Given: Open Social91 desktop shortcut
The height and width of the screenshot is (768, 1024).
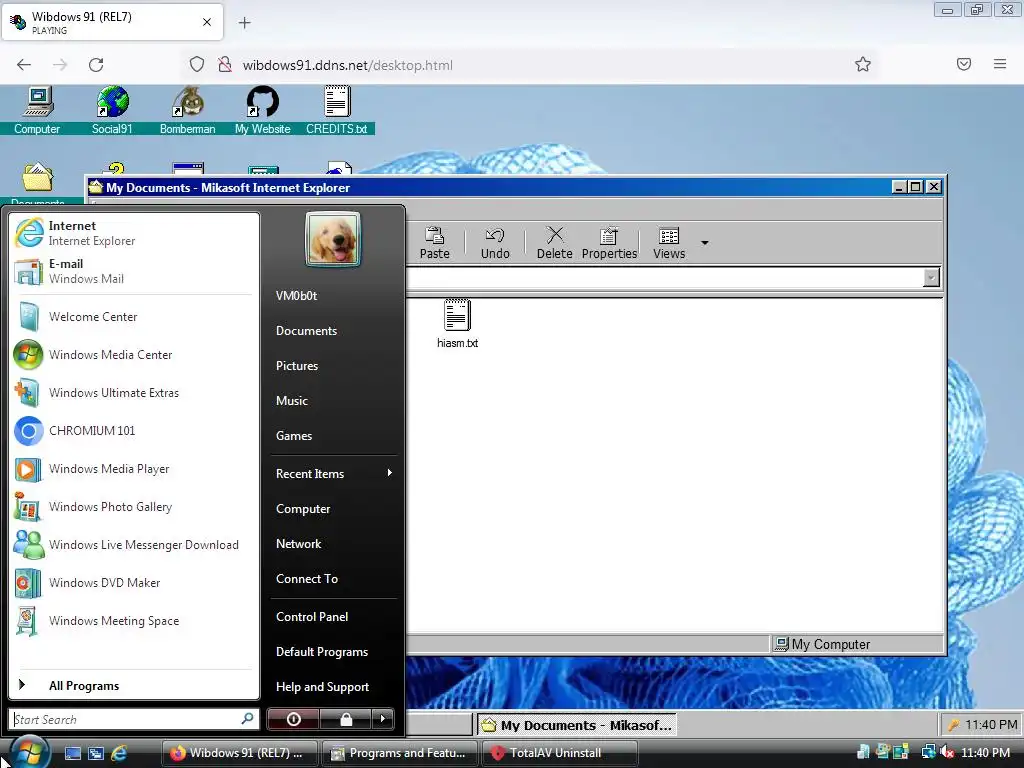Looking at the screenshot, I should pos(112,110).
